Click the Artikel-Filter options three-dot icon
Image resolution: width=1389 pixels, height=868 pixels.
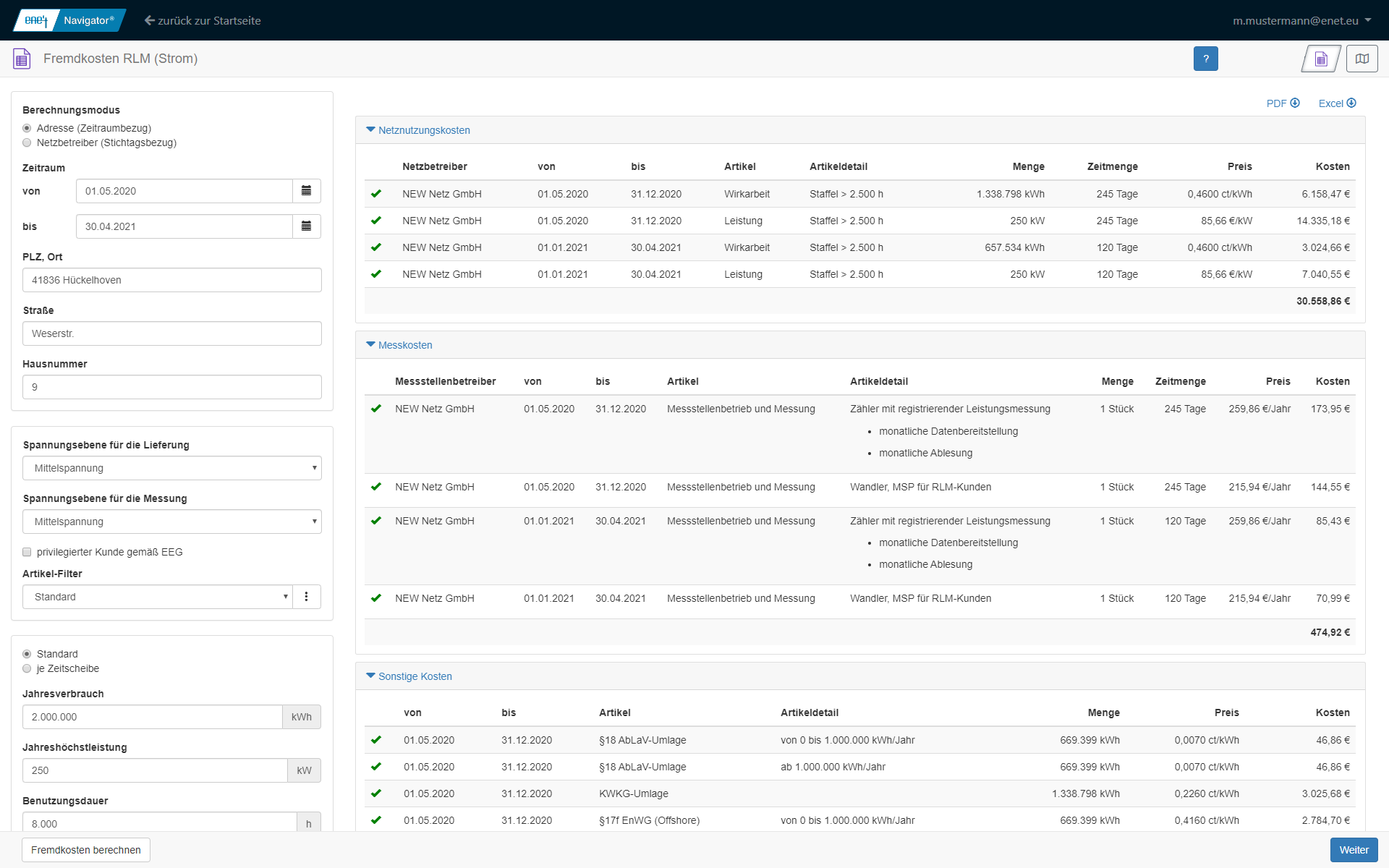point(306,597)
